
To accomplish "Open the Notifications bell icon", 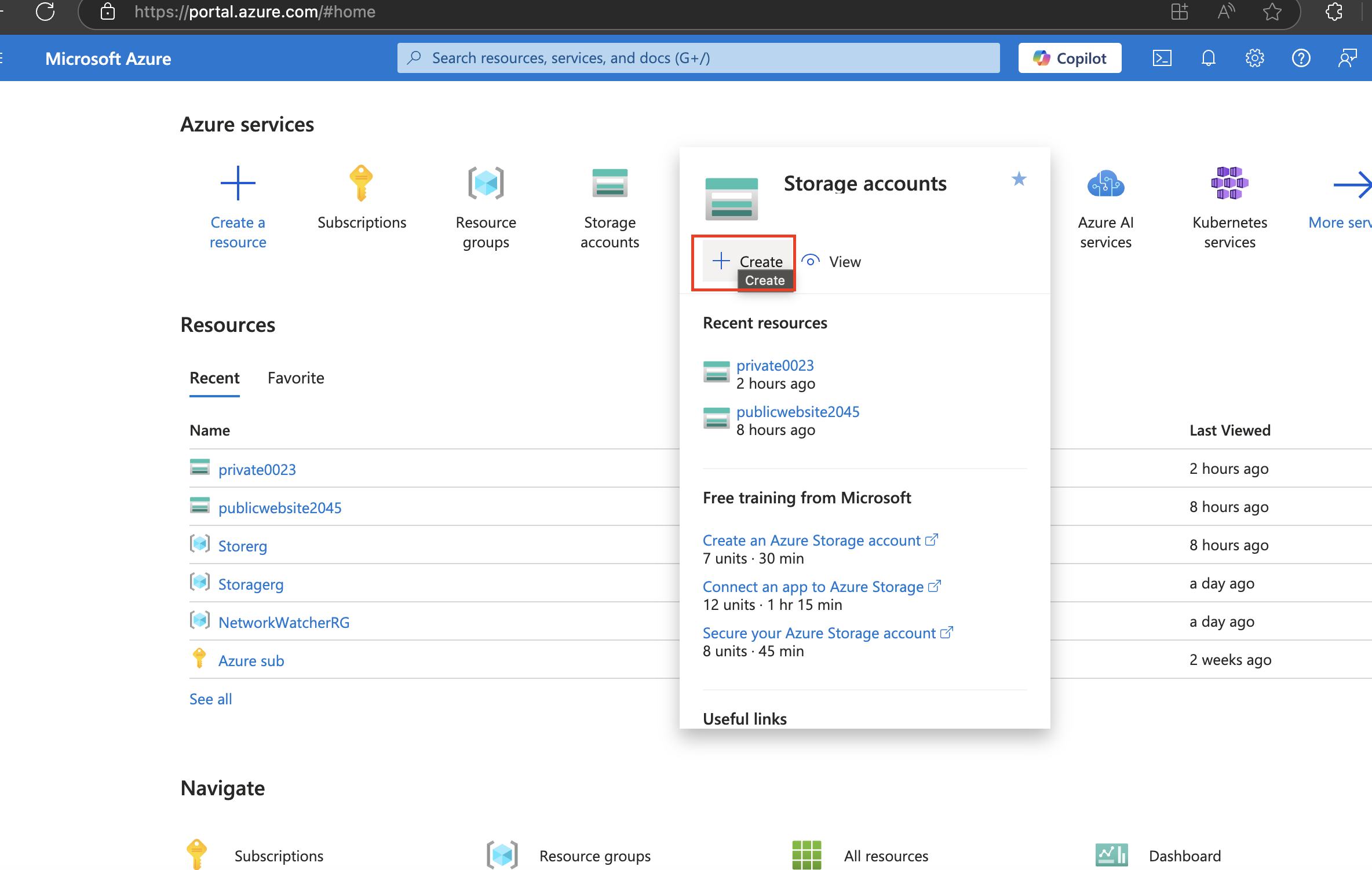I will 1208,58.
